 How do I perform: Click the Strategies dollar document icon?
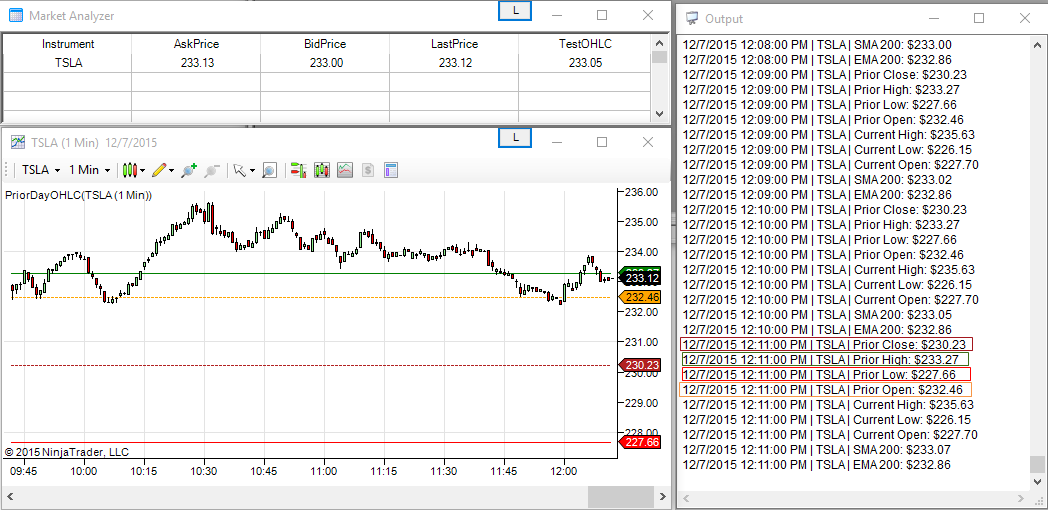[x=368, y=170]
